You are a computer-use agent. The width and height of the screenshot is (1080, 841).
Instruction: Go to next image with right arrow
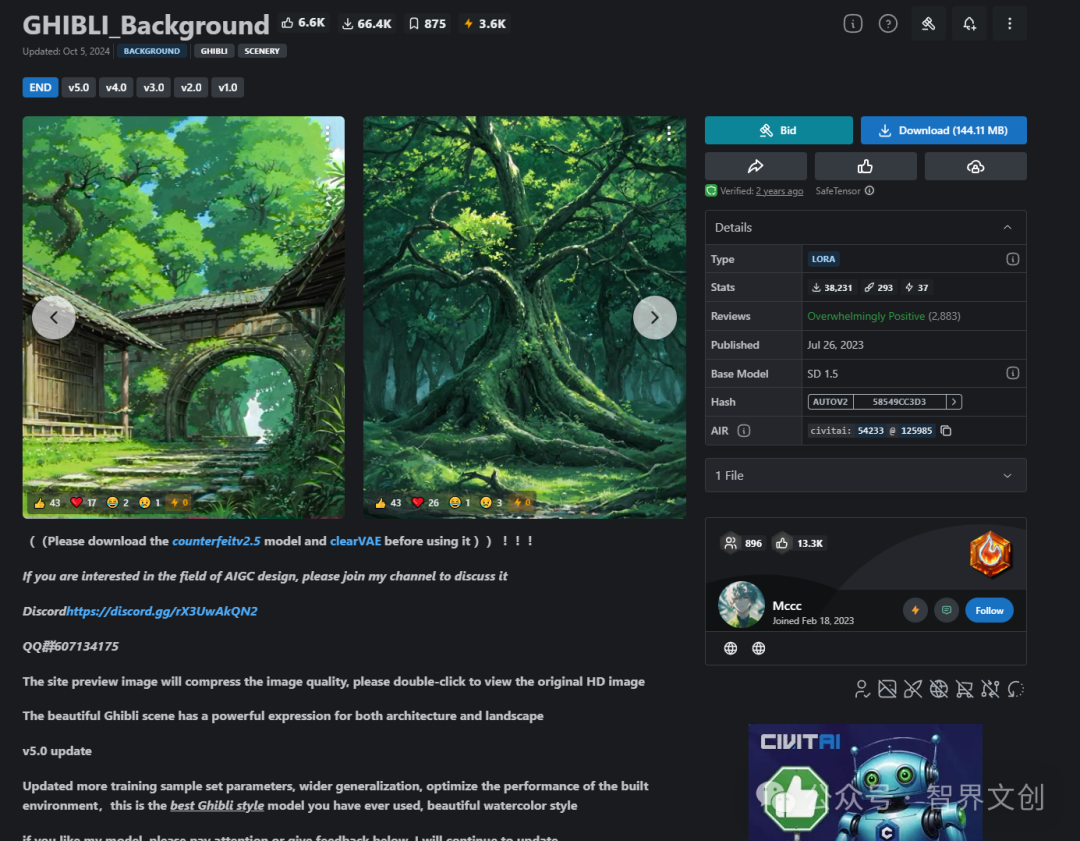coord(654,318)
